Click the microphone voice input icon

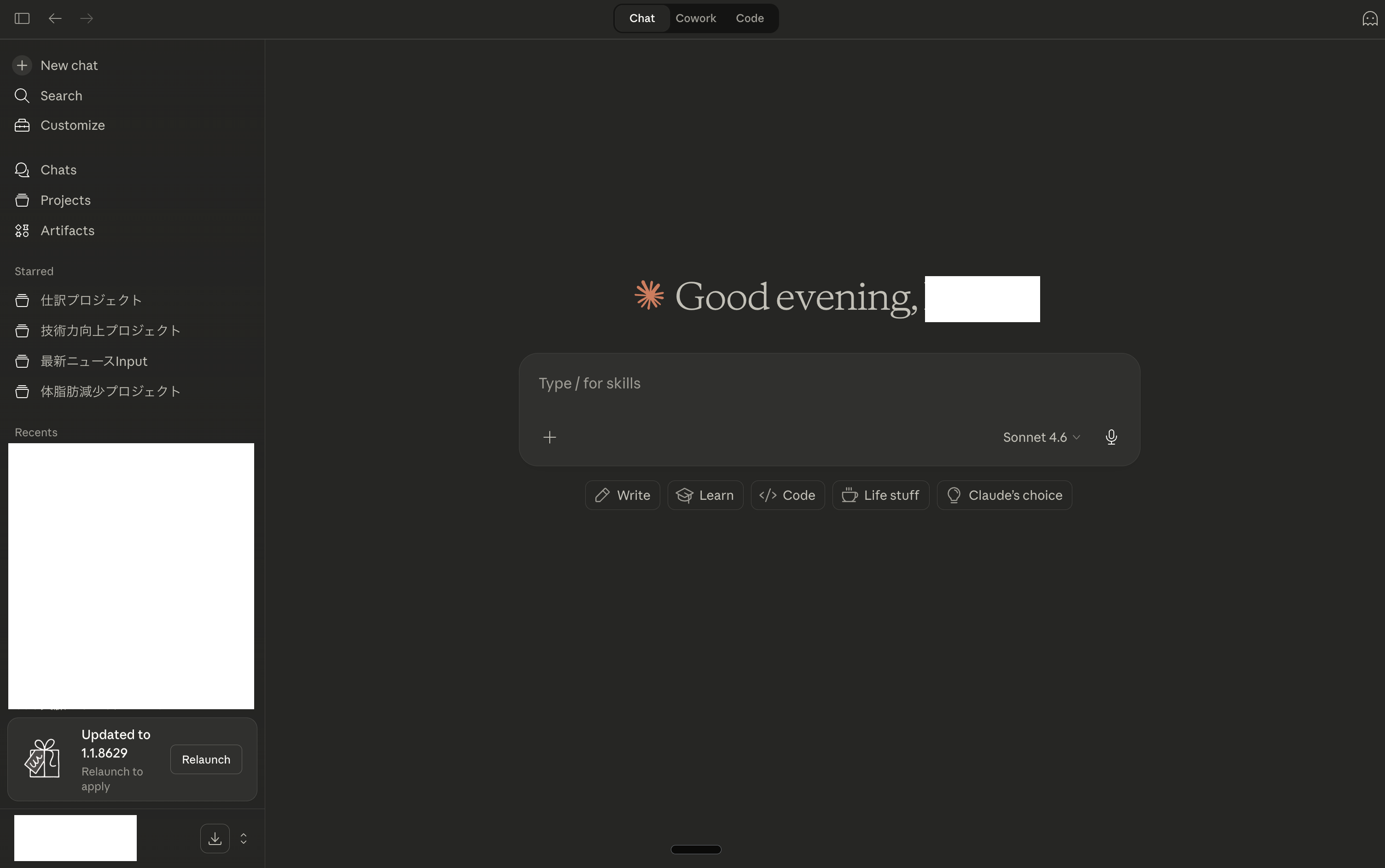pyautogui.click(x=1111, y=437)
